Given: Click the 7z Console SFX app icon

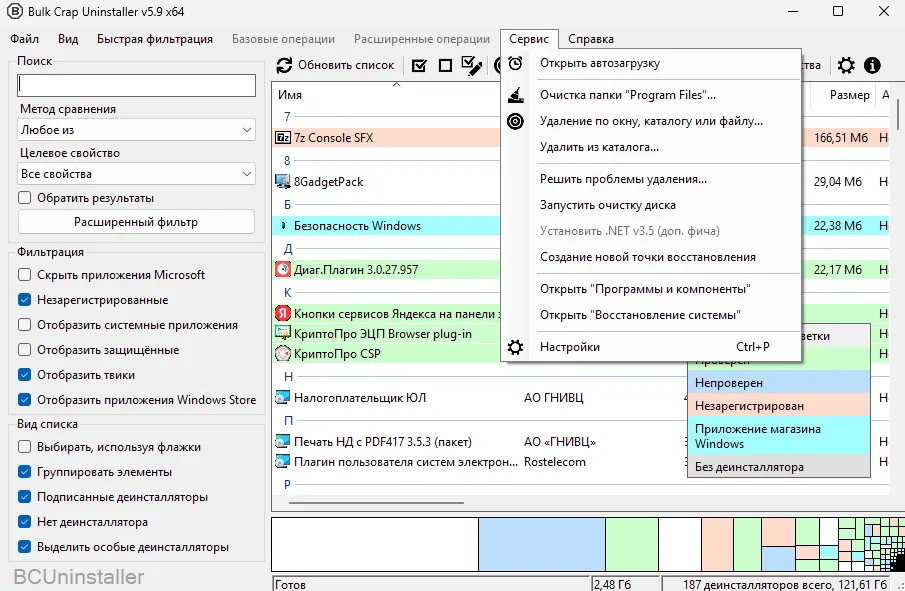Looking at the screenshot, I should pyautogui.click(x=283, y=138).
